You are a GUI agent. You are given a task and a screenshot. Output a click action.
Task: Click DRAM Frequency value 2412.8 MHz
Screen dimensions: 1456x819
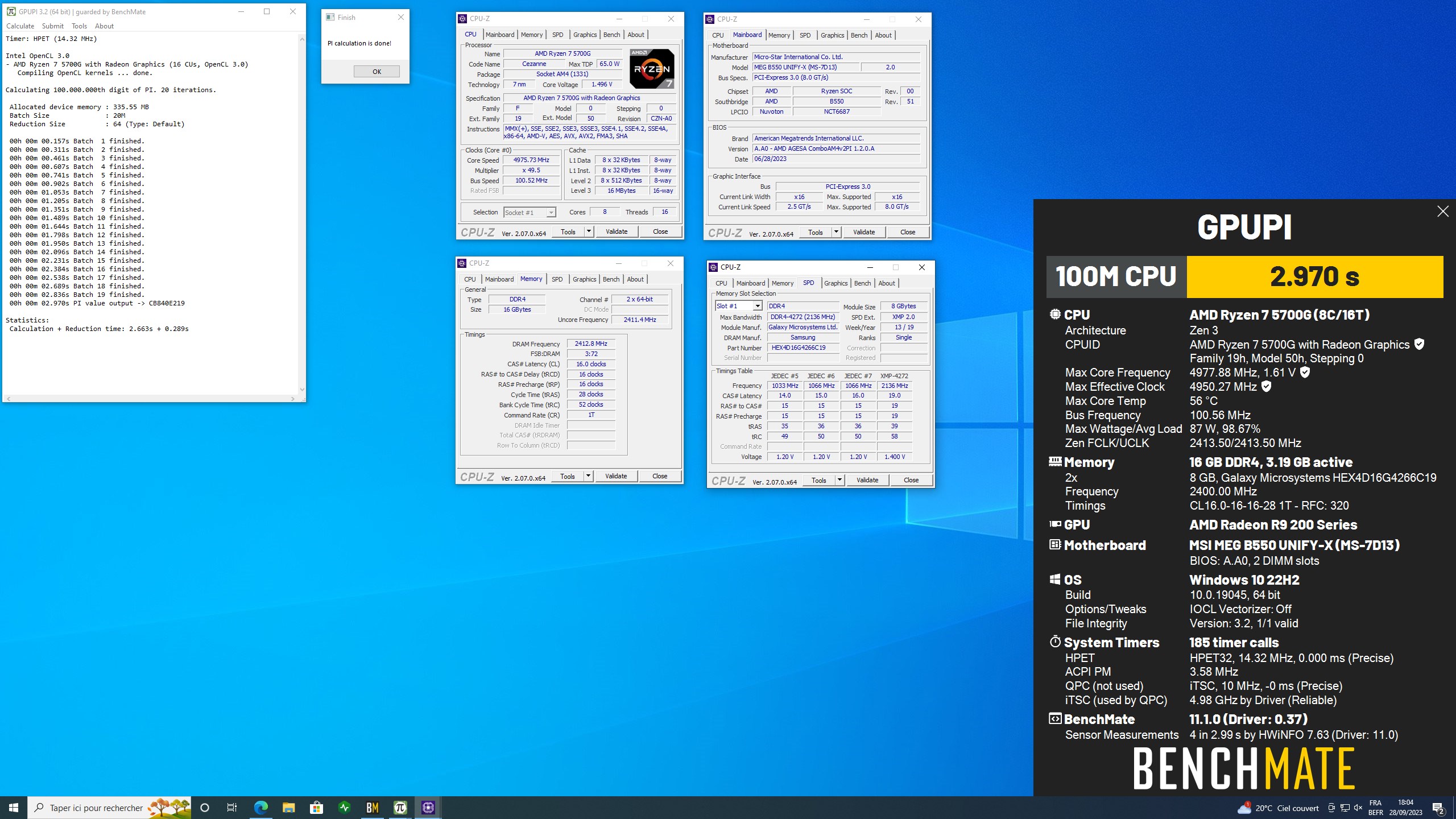point(591,344)
